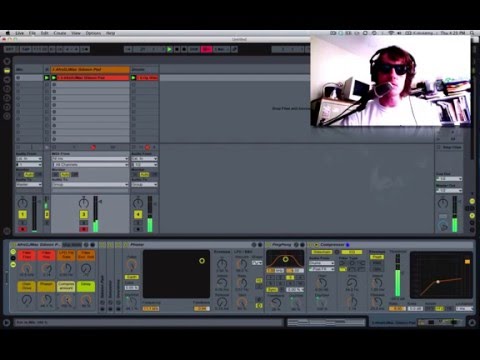Click the transport Stop button
This screenshot has width=480, height=360.
[x=177, y=49]
